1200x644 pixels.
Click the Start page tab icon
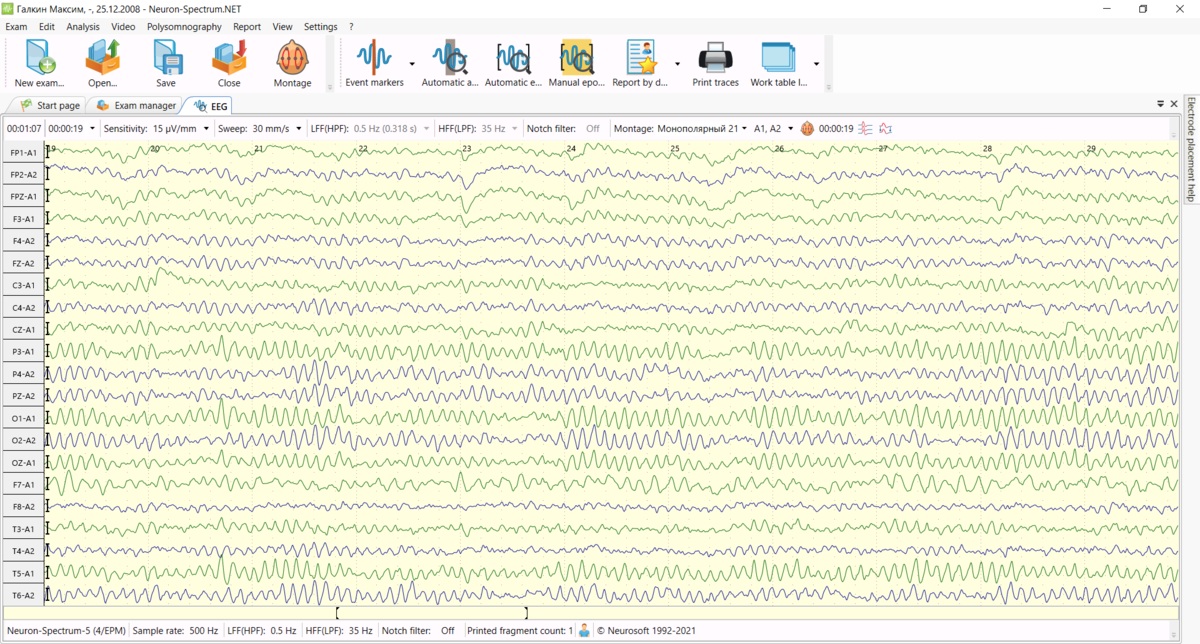click(27, 105)
